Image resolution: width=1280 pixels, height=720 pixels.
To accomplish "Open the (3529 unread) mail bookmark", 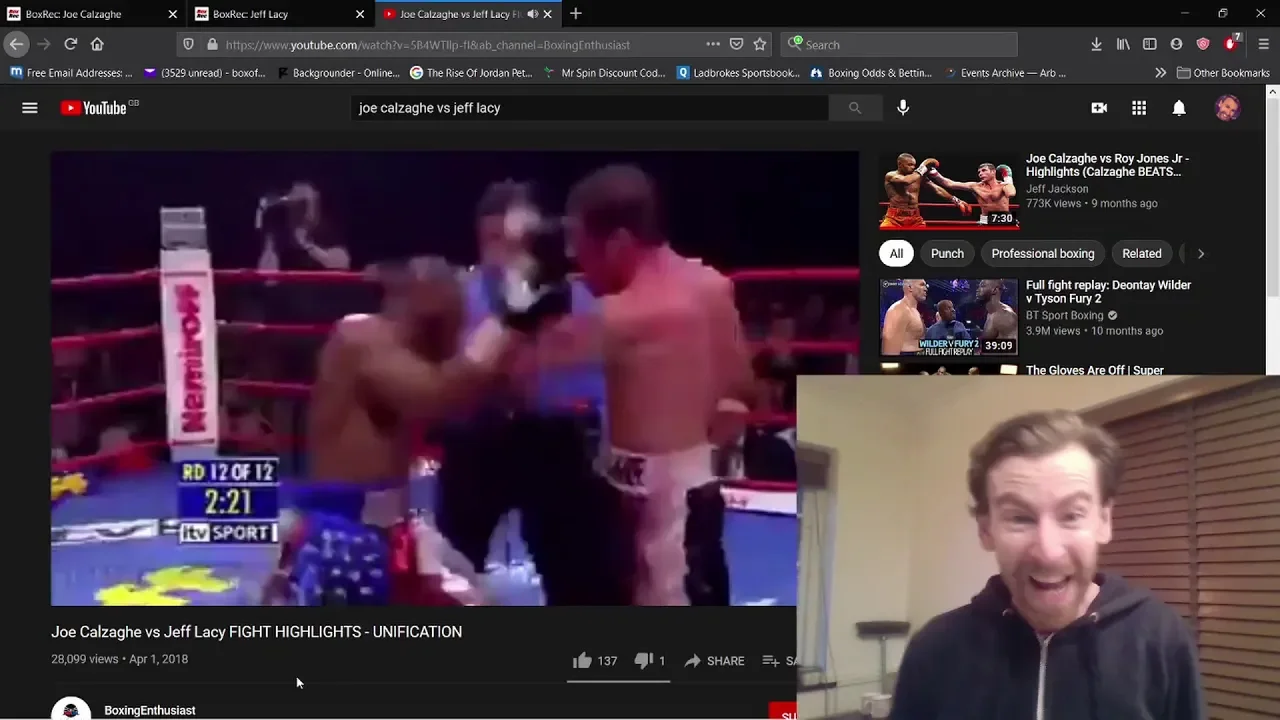I will [205, 73].
